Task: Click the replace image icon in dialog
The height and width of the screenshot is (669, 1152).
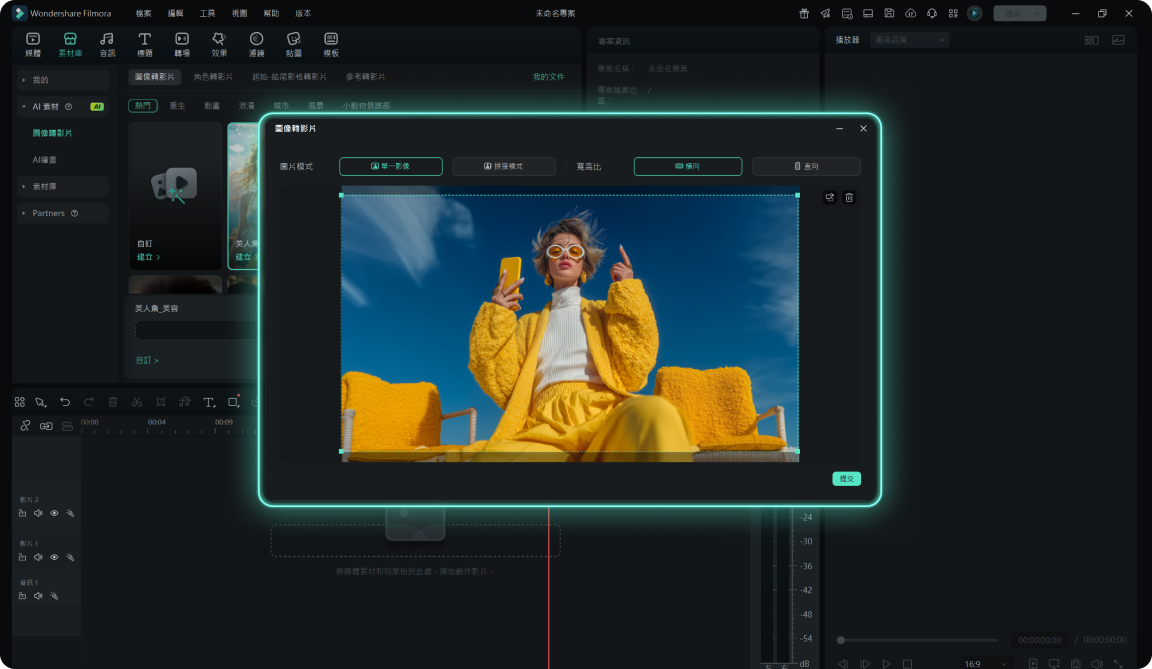Action: click(829, 198)
